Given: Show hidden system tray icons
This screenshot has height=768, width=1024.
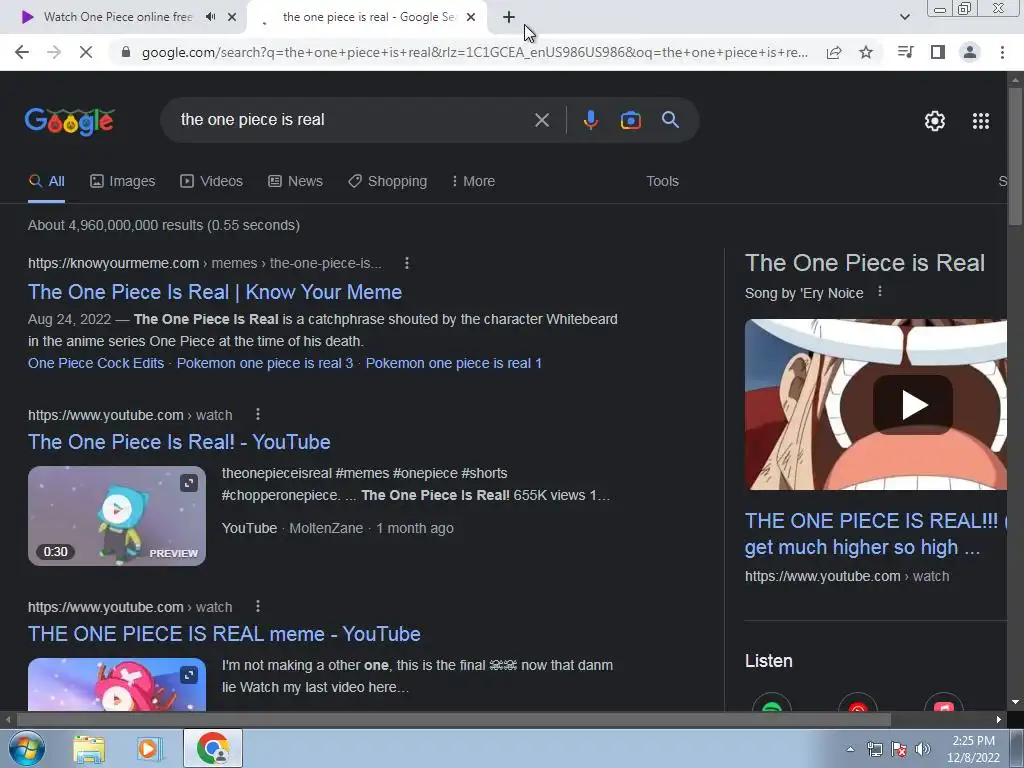Looking at the screenshot, I should (x=850, y=749).
